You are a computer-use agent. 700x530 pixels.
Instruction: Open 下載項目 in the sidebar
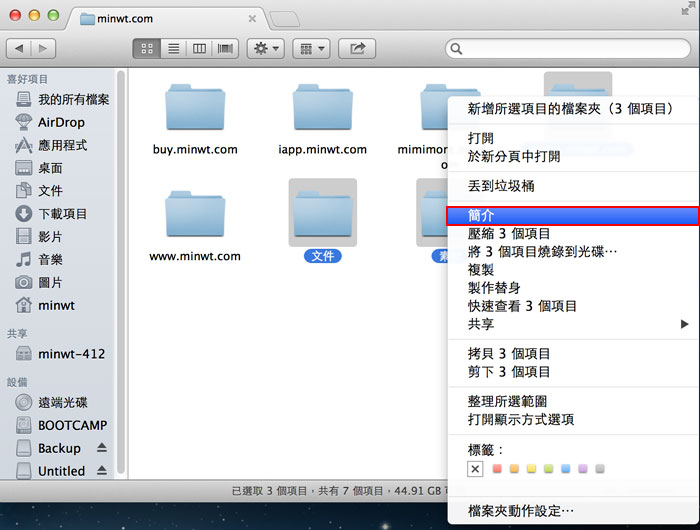[51, 214]
